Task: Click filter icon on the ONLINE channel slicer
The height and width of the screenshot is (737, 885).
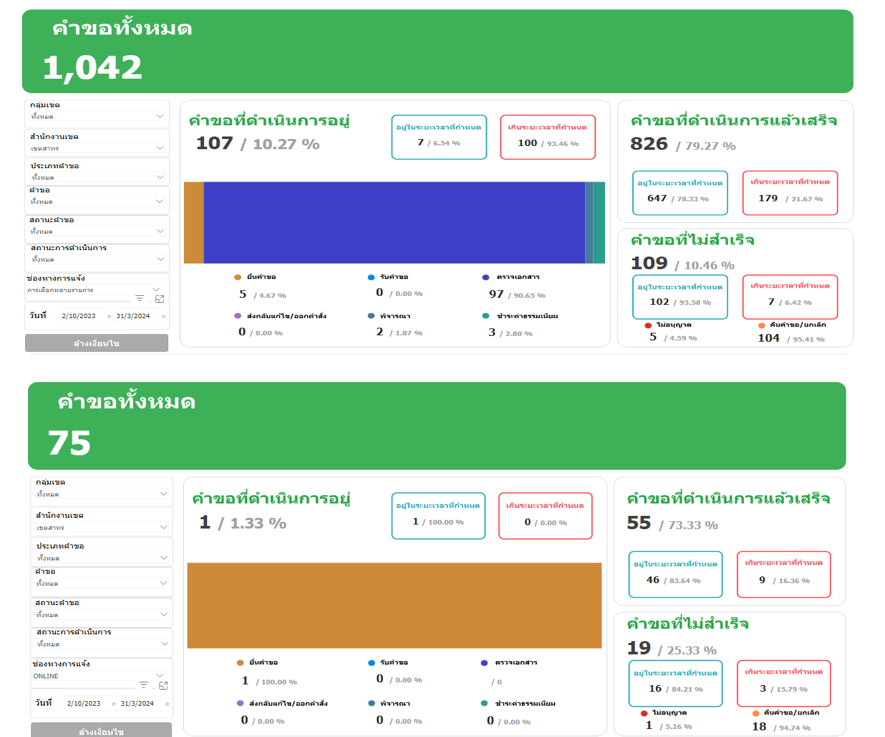Action: point(144,685)
